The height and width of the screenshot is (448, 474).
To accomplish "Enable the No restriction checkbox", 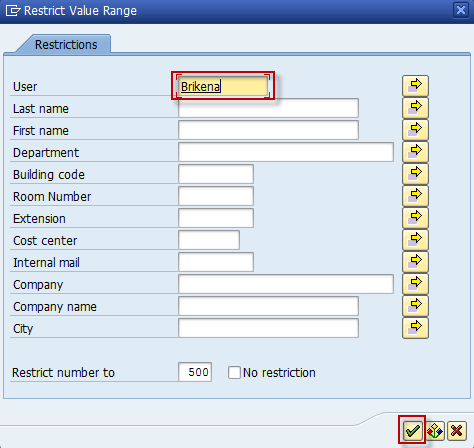I will coord(234,372).
